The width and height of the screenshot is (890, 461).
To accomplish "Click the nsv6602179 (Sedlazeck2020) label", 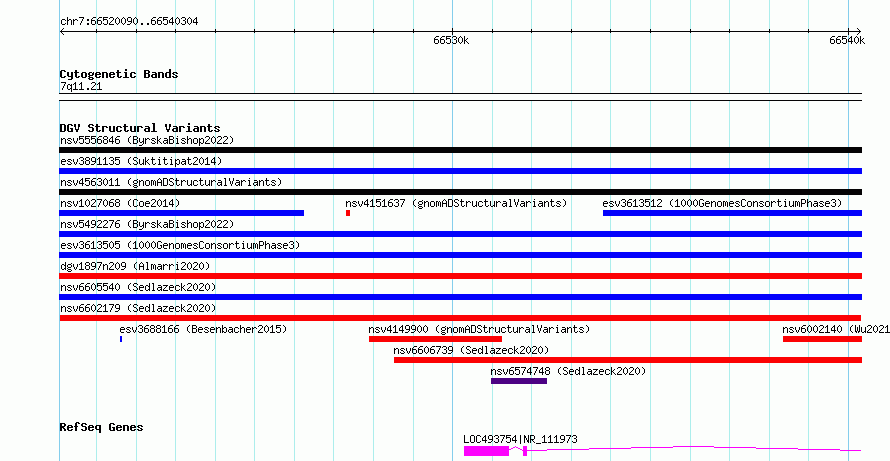I will point(138,308).
